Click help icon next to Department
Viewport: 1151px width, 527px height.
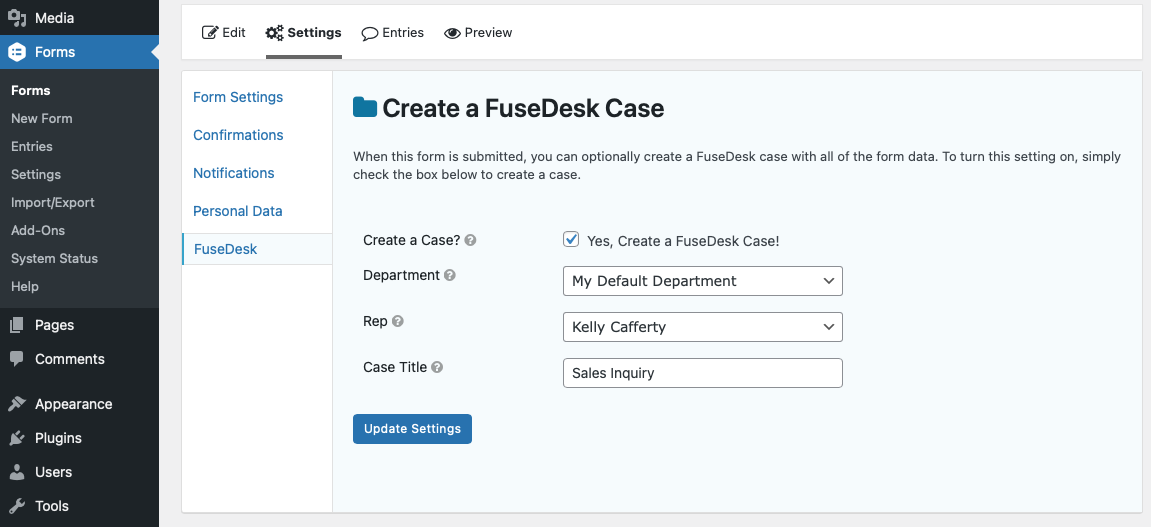(450, 275)
